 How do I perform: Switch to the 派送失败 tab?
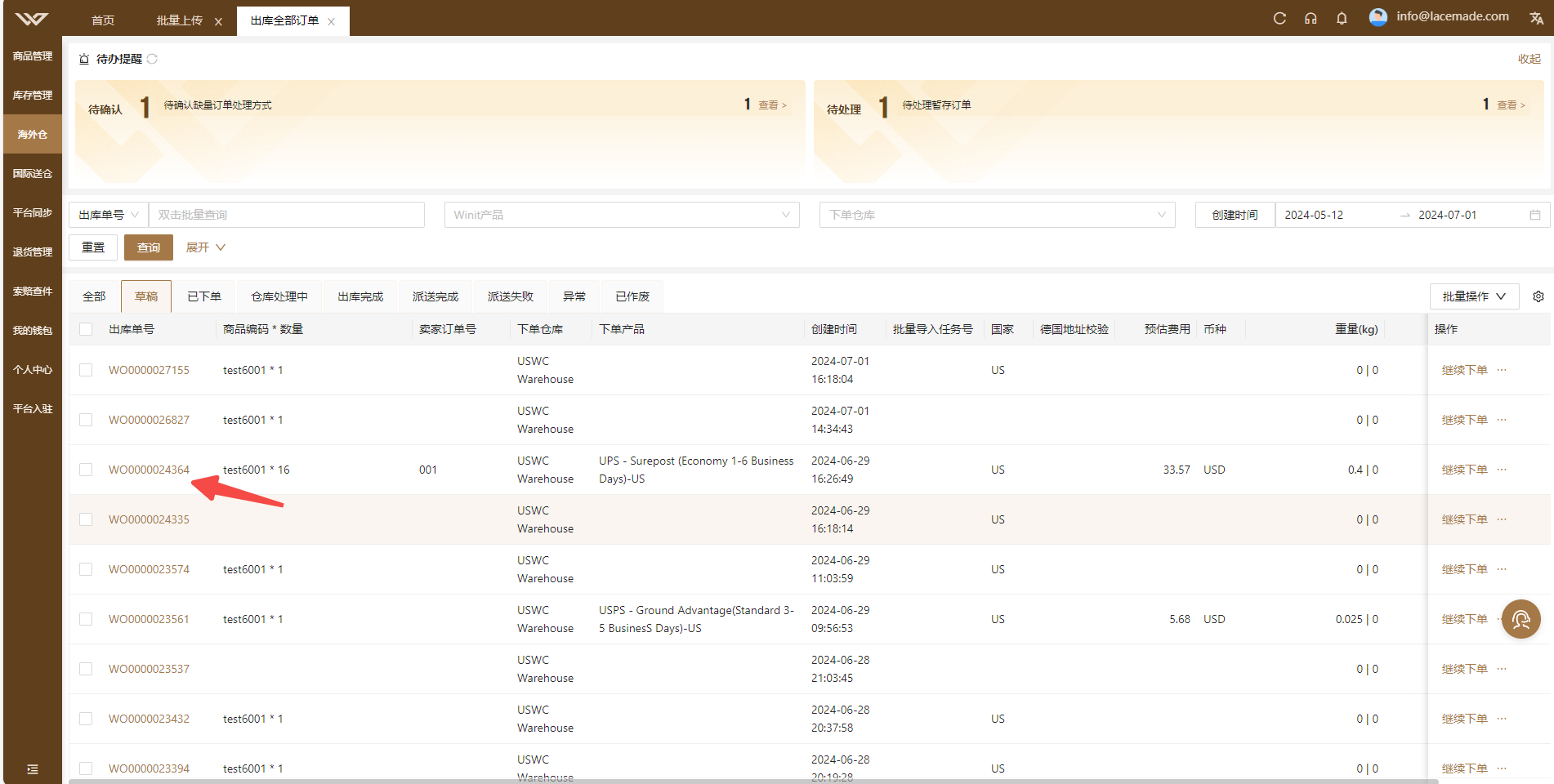point(511,296)
